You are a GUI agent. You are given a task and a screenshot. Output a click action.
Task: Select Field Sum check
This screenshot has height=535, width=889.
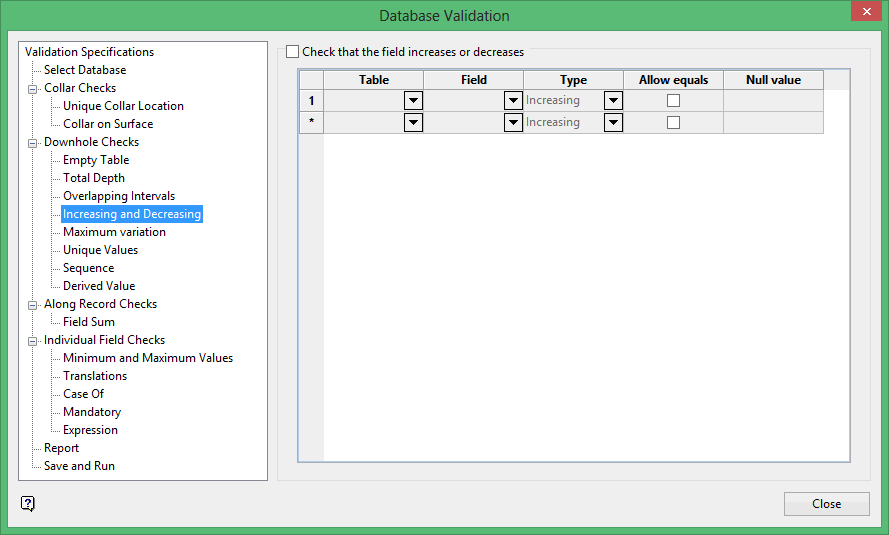click(x=88, y=322)
